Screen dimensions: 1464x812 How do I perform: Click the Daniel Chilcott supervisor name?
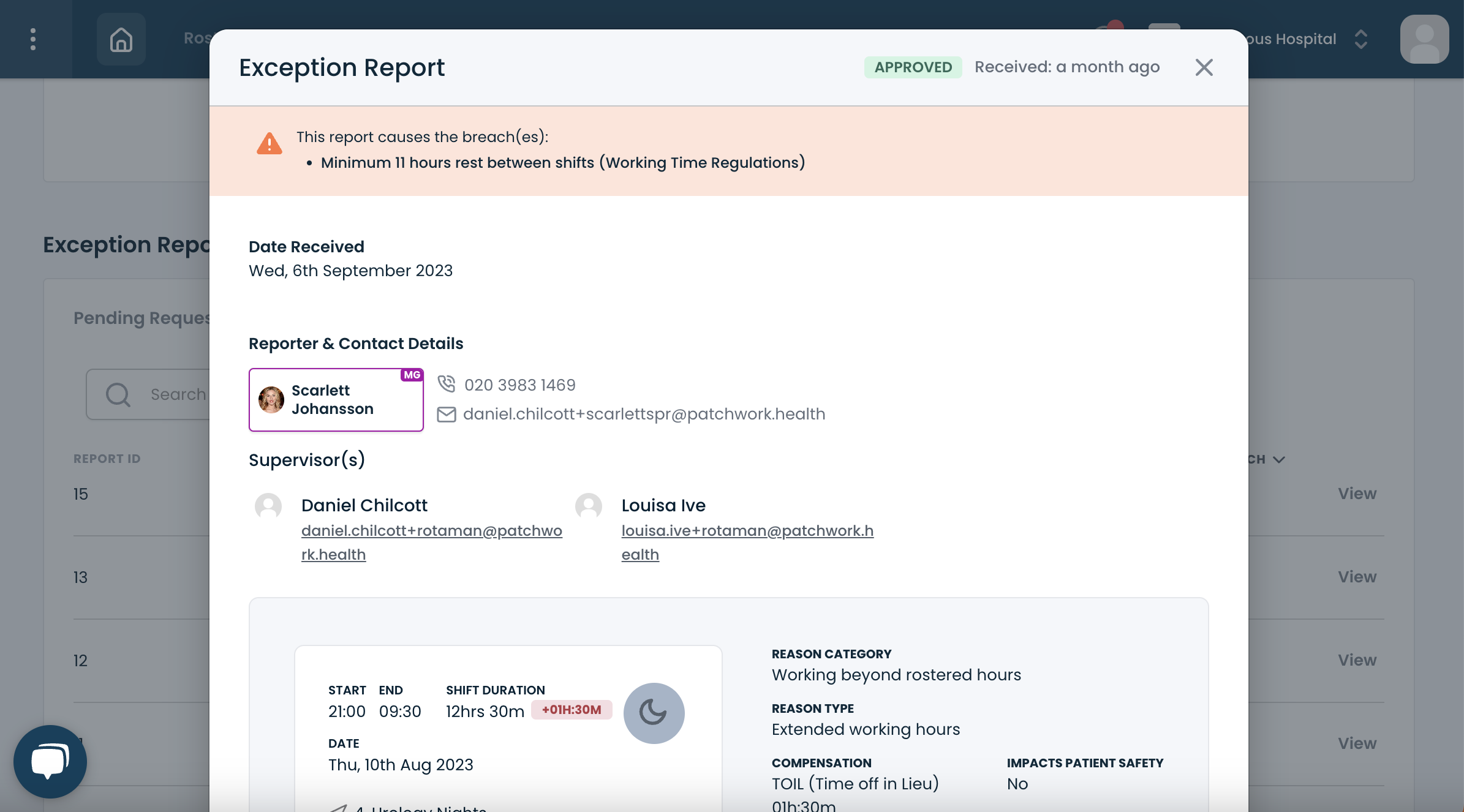(x=364, y=505)
